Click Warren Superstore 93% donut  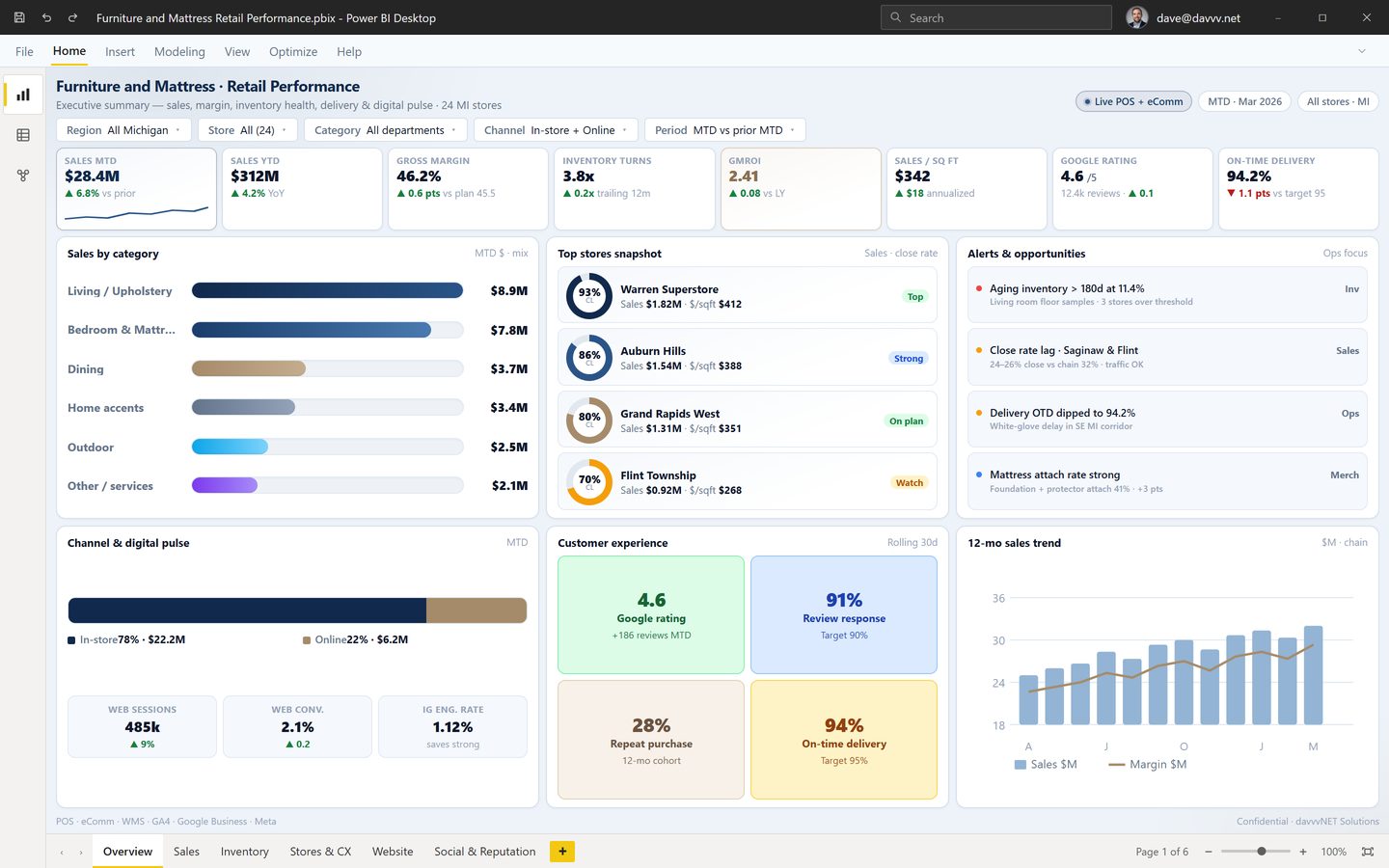589,296
